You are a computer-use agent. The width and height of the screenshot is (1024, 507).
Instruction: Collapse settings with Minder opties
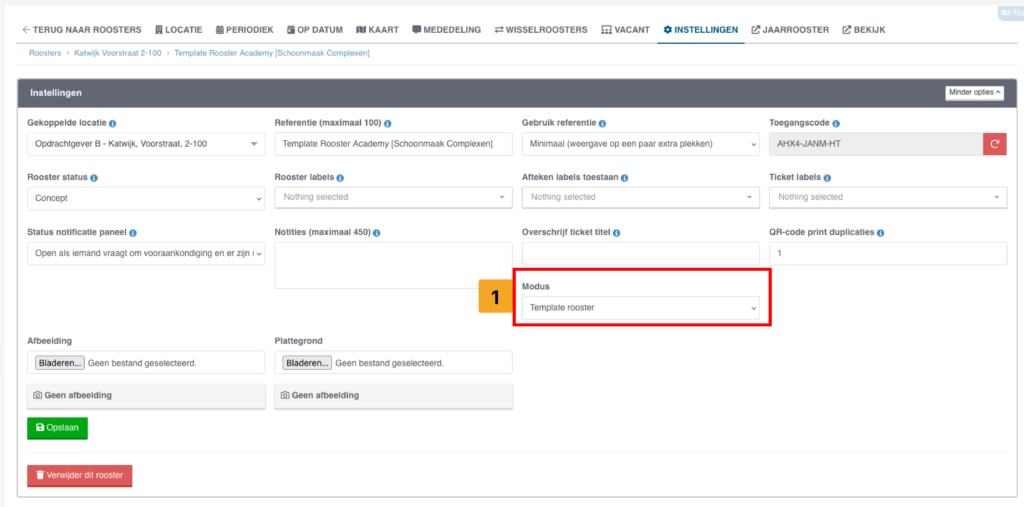pyautogui.click(x=974, y=93)
